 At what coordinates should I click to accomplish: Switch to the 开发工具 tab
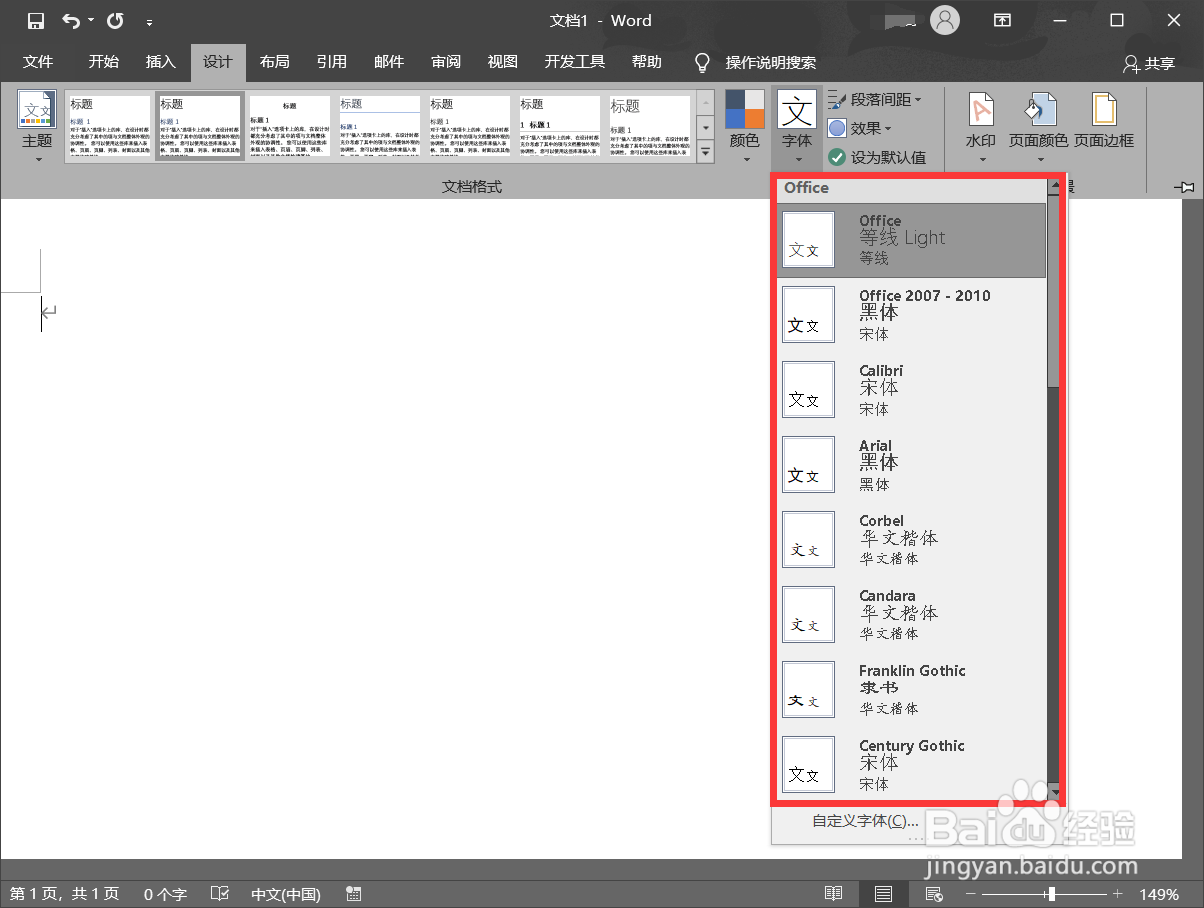[575, 62]
